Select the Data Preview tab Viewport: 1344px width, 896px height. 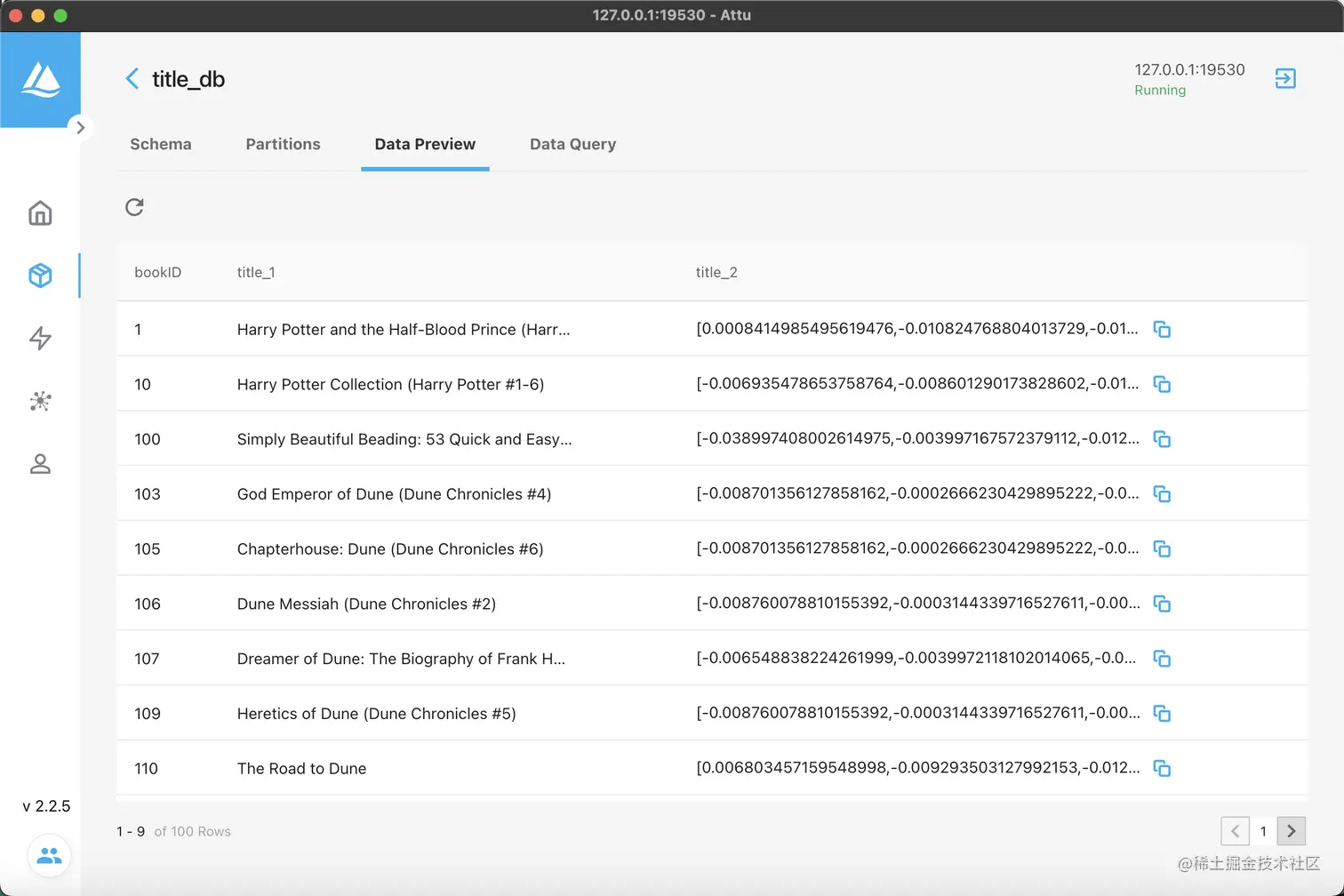(425, 144)
